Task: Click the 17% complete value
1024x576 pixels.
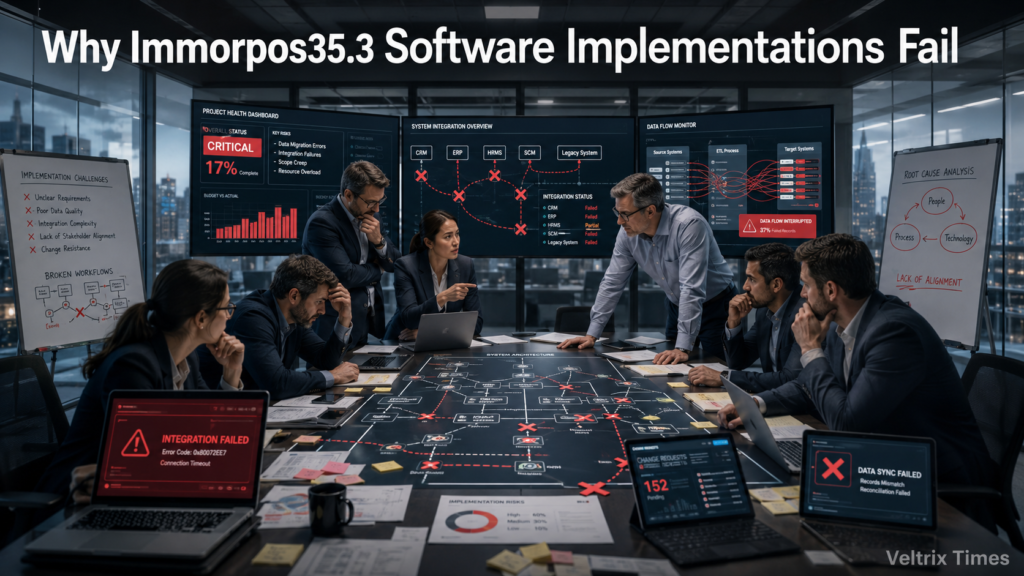Action: pyautogui.click(x=221, y=168)
